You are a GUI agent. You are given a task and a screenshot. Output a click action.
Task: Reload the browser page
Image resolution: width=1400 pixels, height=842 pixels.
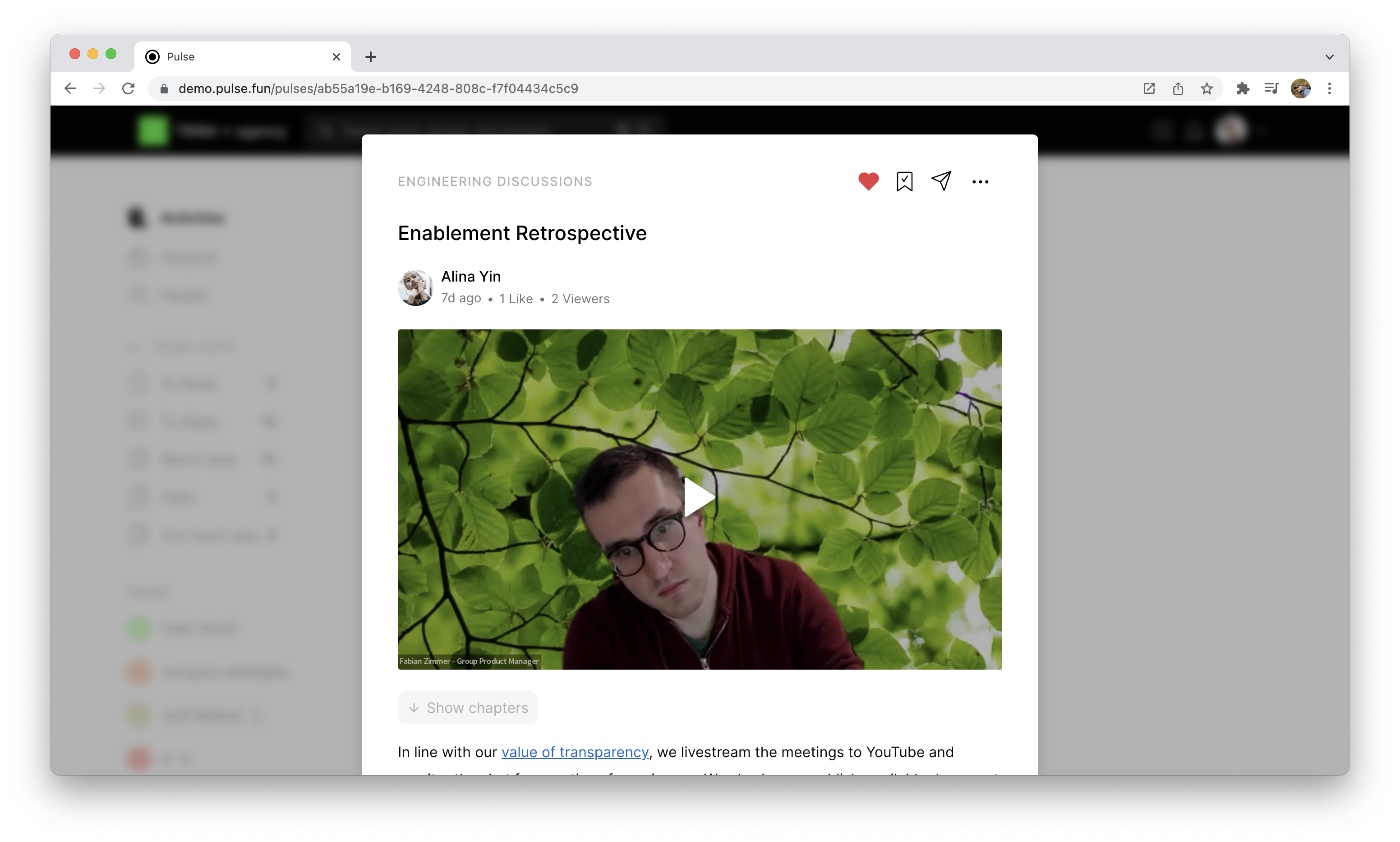[129, 88]
